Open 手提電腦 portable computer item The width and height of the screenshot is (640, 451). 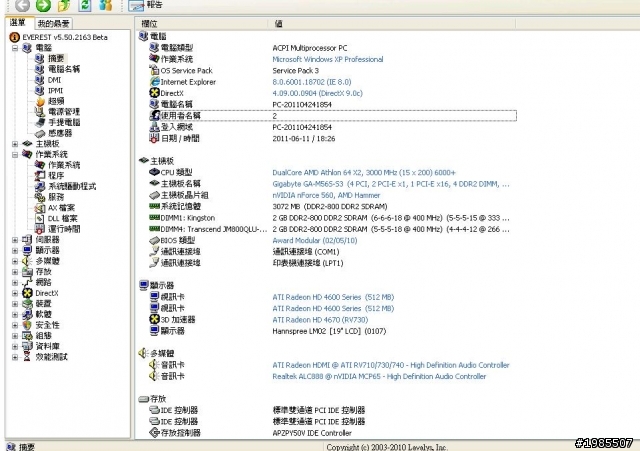point(64,122)
